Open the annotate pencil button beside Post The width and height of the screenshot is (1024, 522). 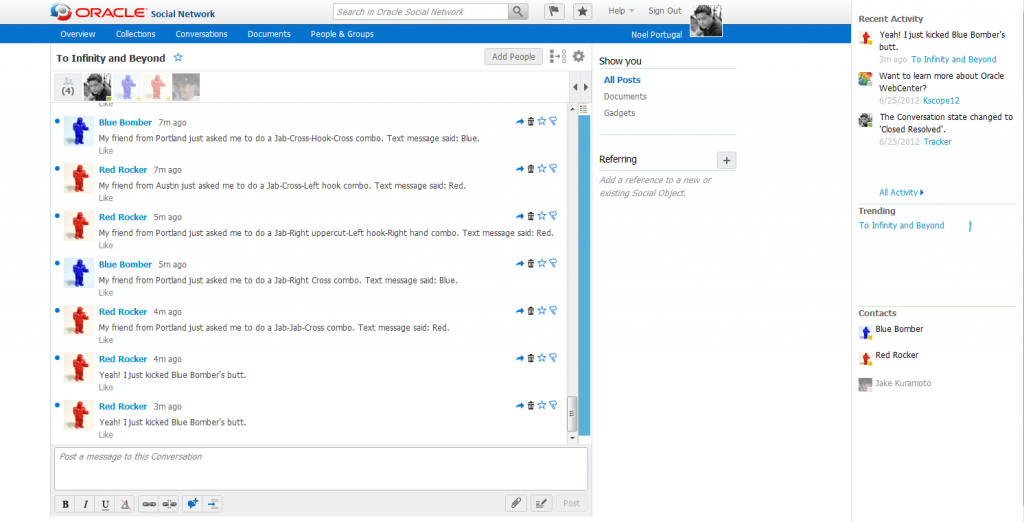point(541,503)
